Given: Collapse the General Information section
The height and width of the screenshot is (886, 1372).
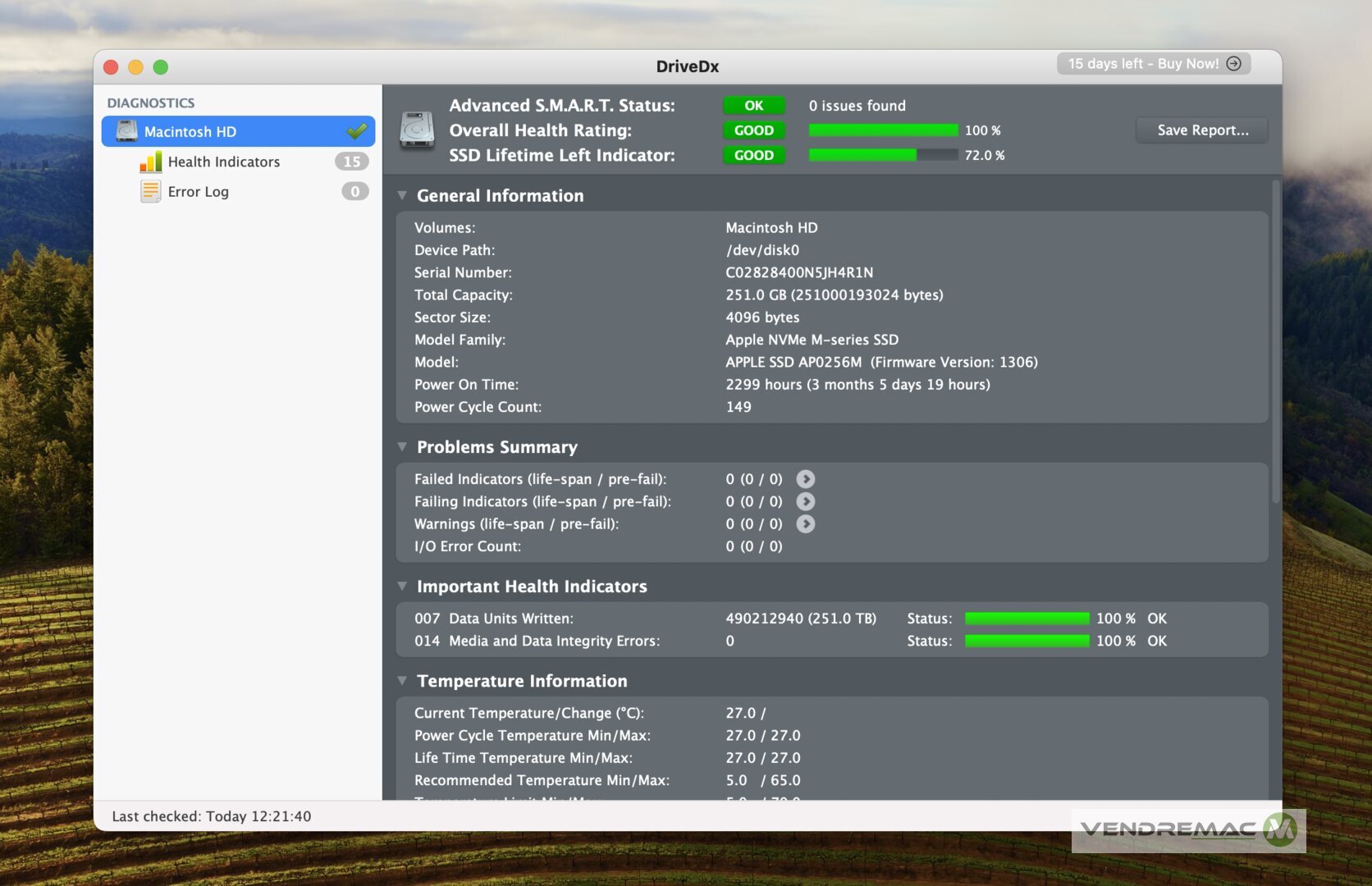Looking at the screenshot, I should tap(402, 196).
